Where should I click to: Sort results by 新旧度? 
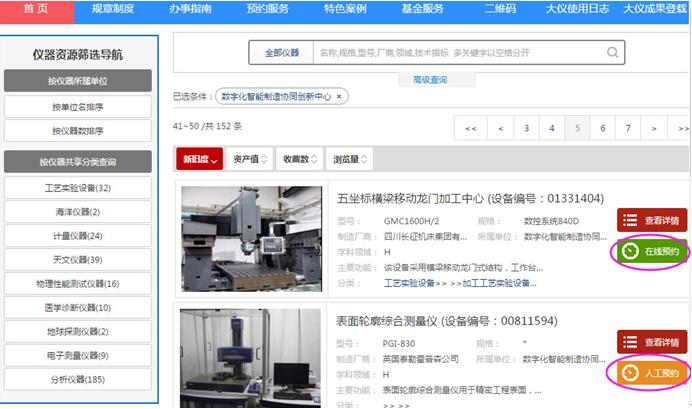[199, 159]
